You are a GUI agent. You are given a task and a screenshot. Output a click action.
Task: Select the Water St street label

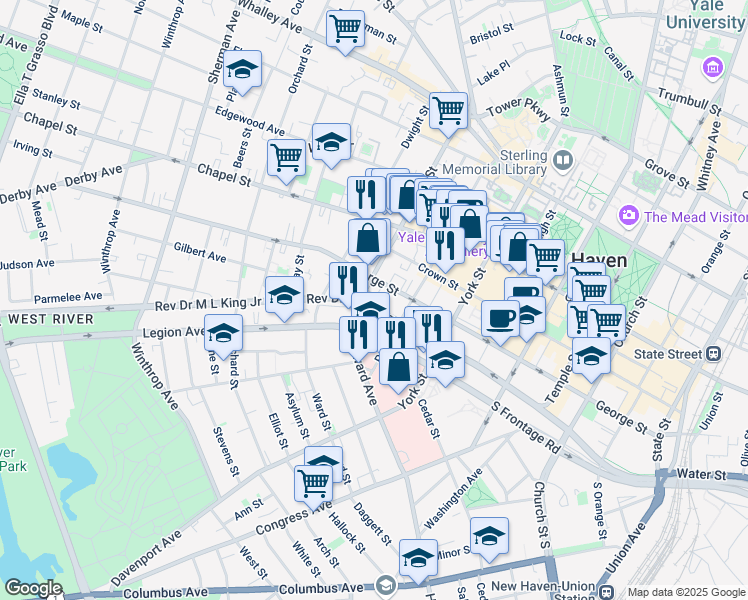(701, 475)
